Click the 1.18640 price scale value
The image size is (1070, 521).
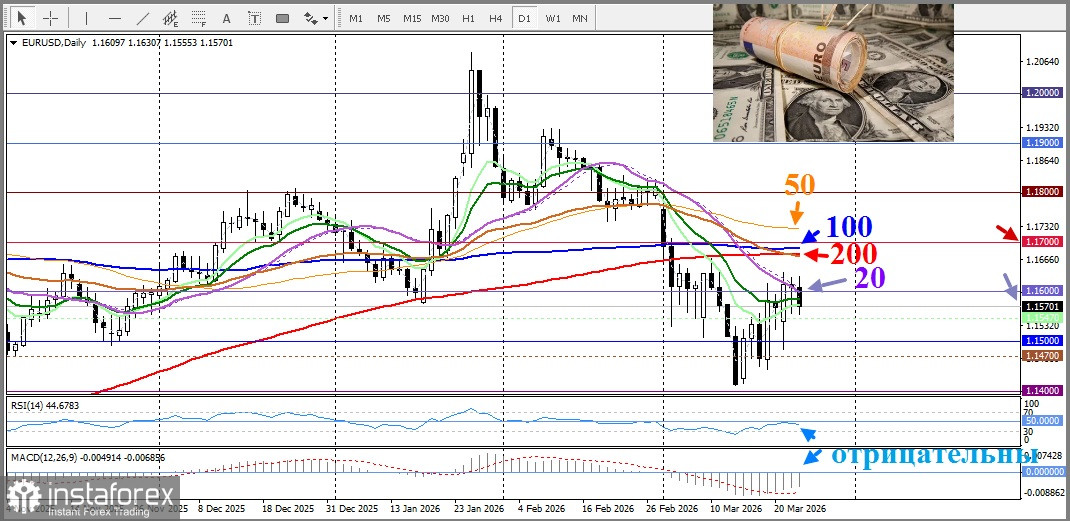tap(1043, 161)
